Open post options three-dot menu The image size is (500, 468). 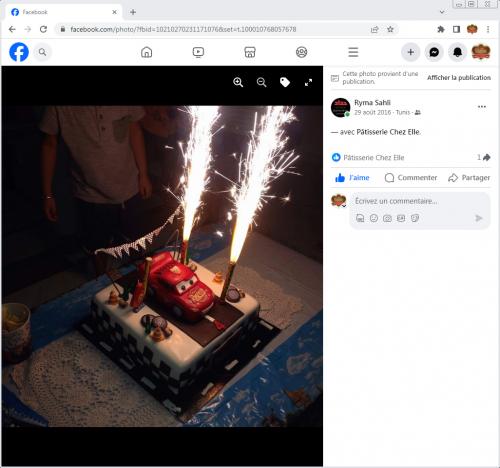click(482, 107)
